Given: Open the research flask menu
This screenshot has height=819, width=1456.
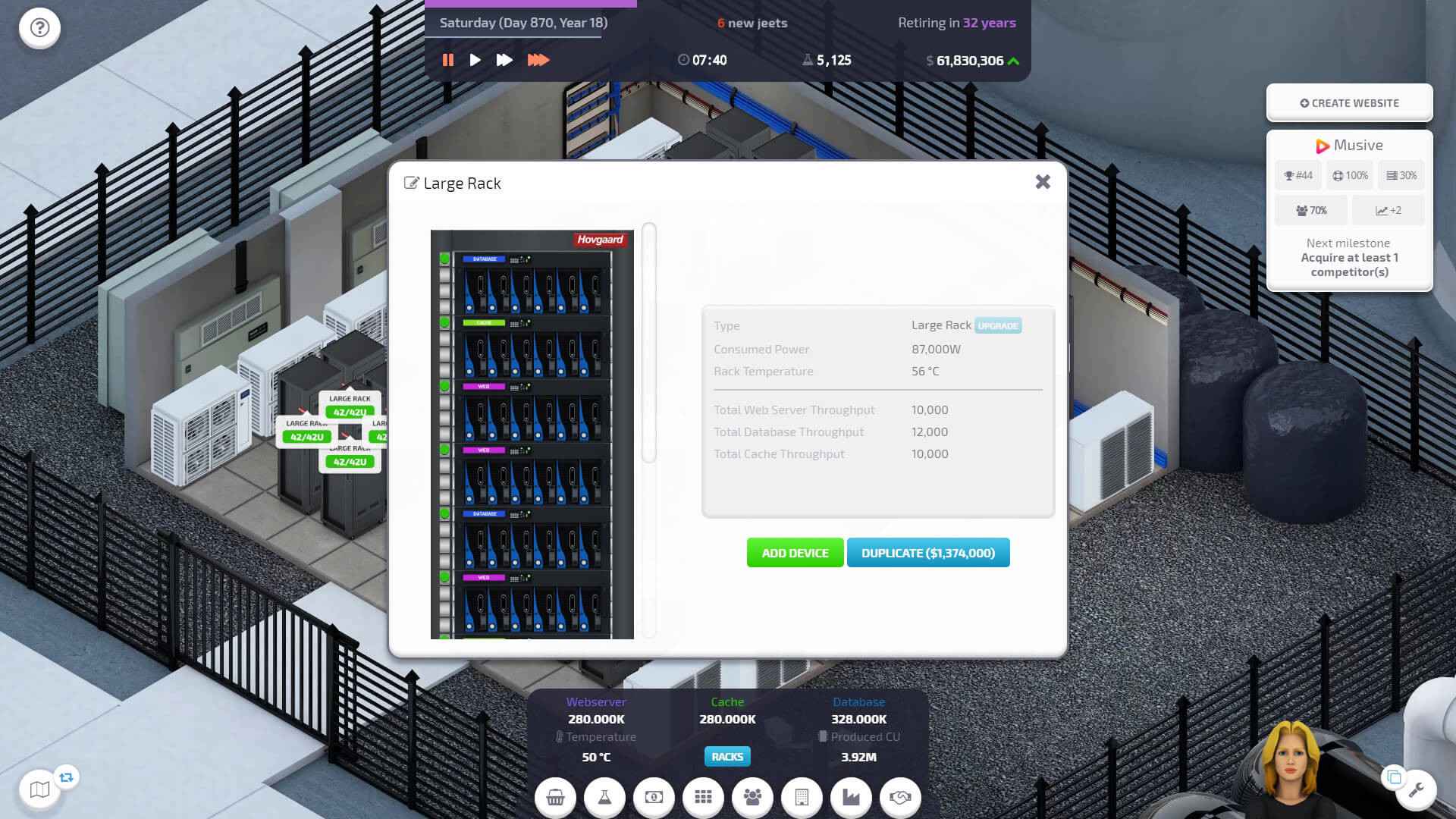Looking at the screenshot, I should click(604, 797).
